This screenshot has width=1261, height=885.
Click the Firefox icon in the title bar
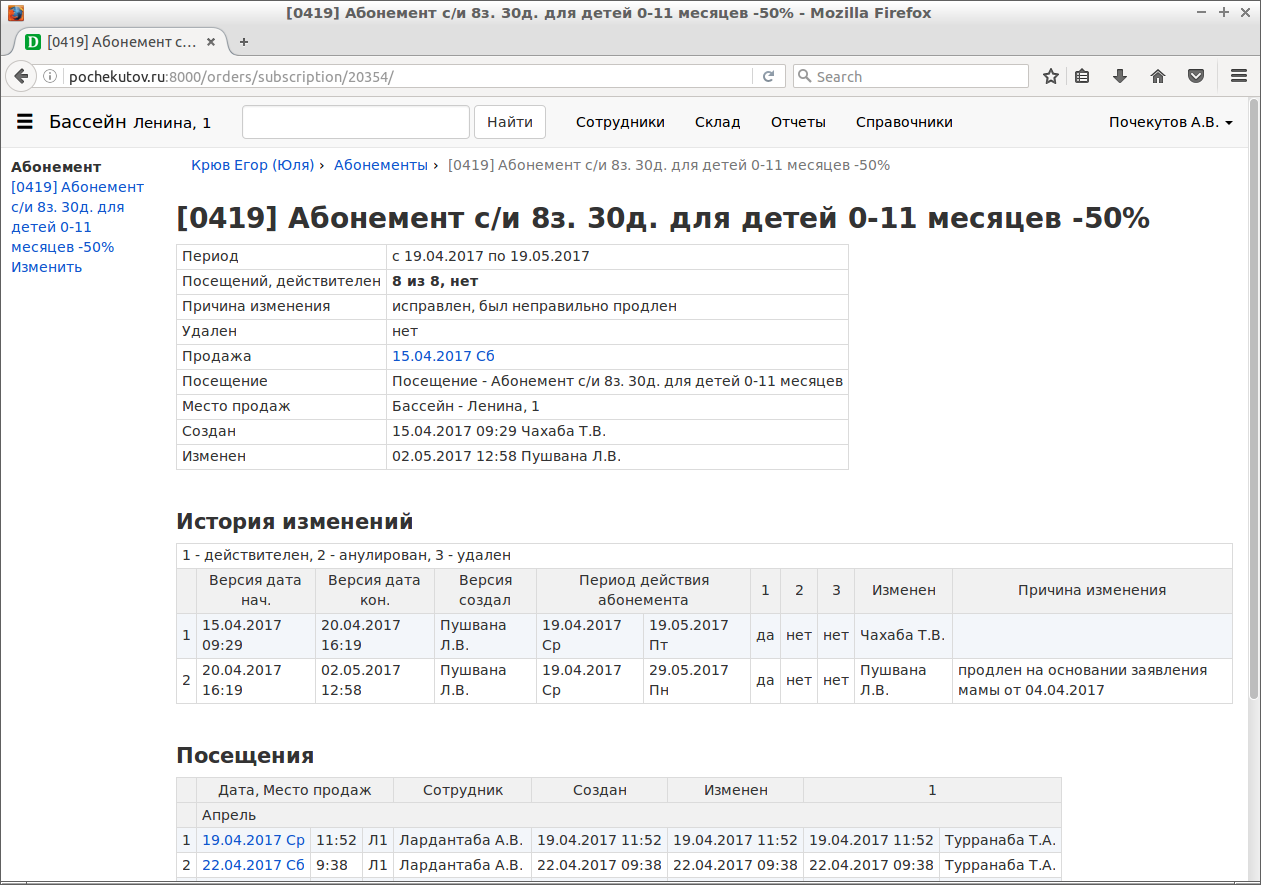[15, 13]
